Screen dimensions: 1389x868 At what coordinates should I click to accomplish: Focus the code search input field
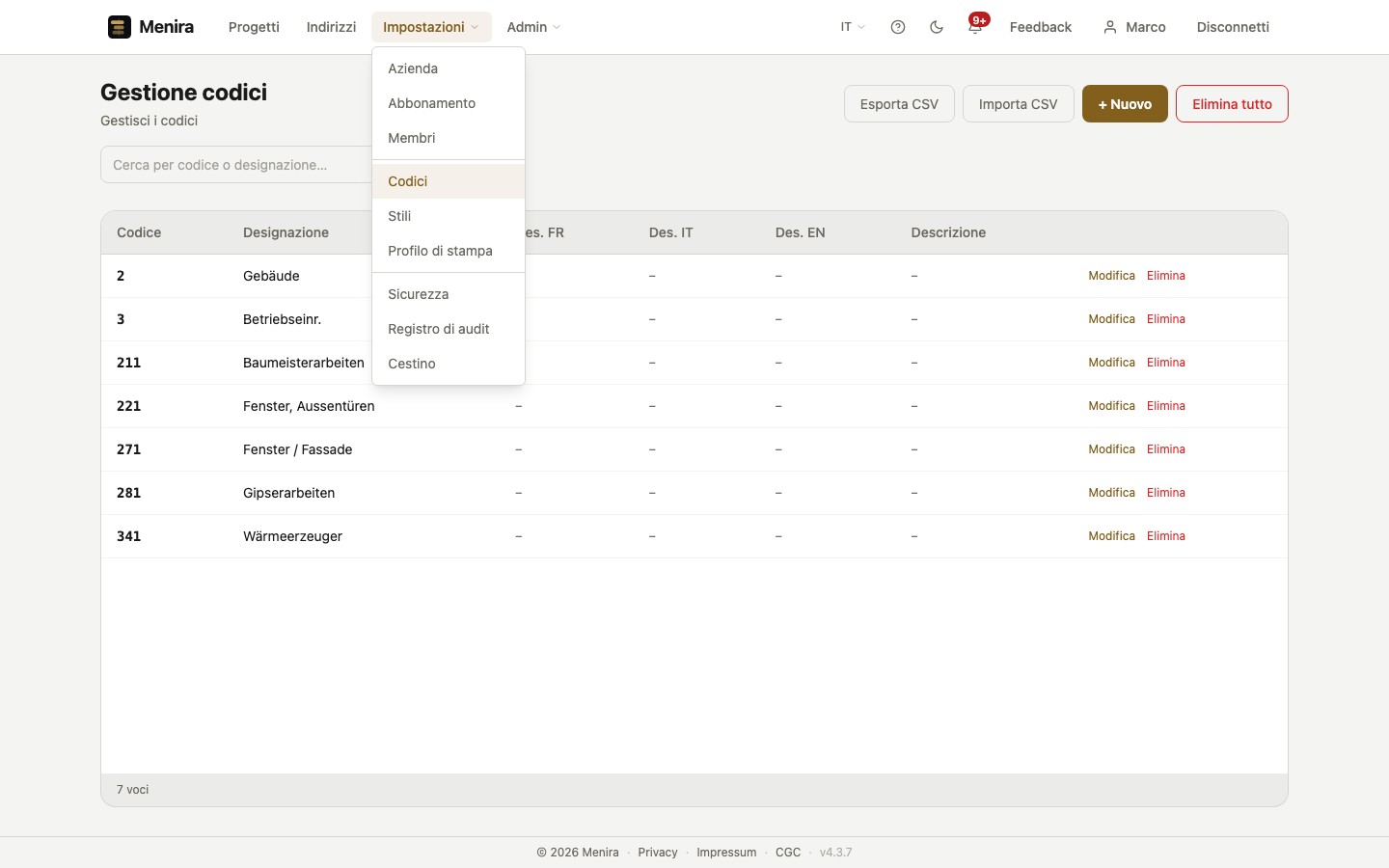click(236, 165)
